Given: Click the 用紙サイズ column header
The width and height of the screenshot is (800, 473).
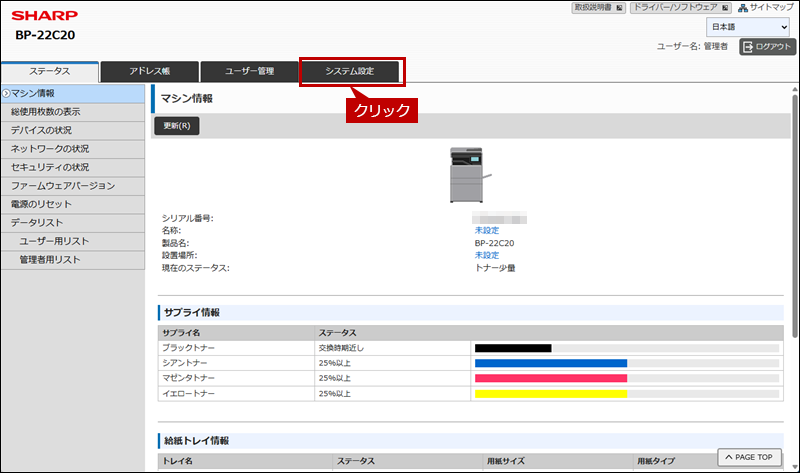Looking at the screenshot, I should point(506,461).
